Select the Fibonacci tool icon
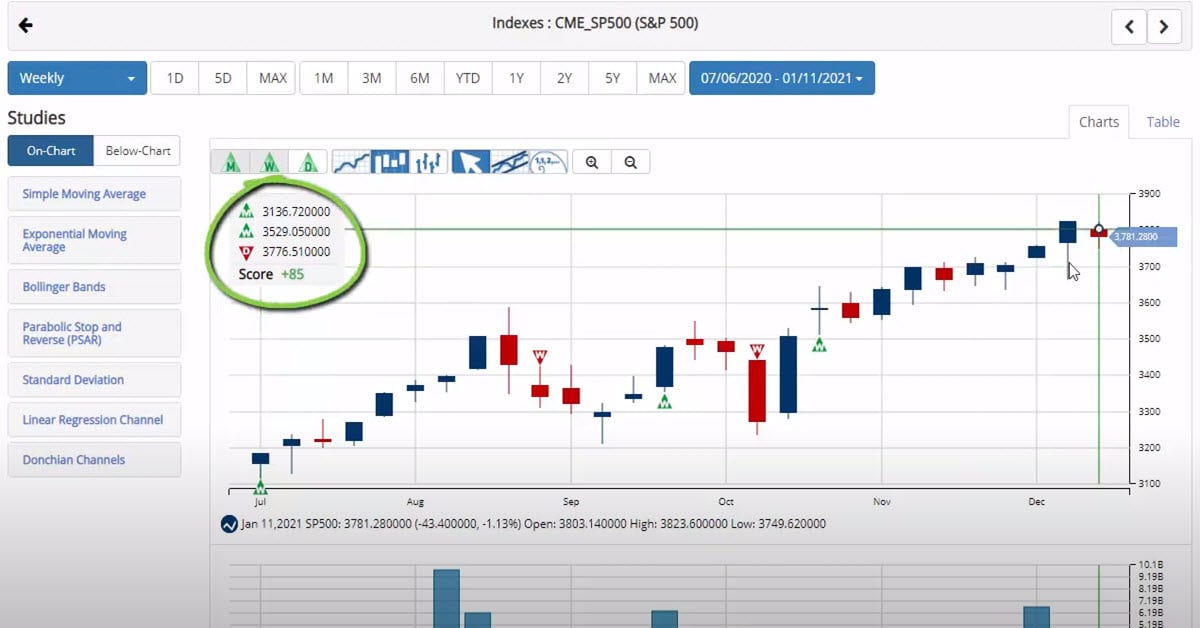This screenshot has height=628, width=1200. 548,162
